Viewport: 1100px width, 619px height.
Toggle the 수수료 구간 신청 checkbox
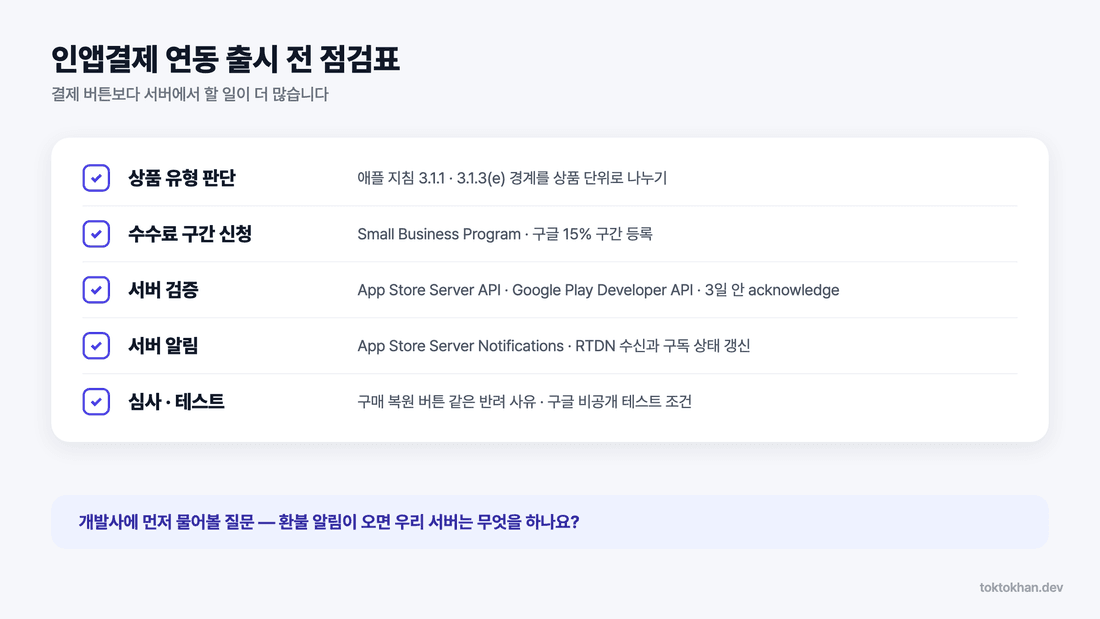(96, 234)
